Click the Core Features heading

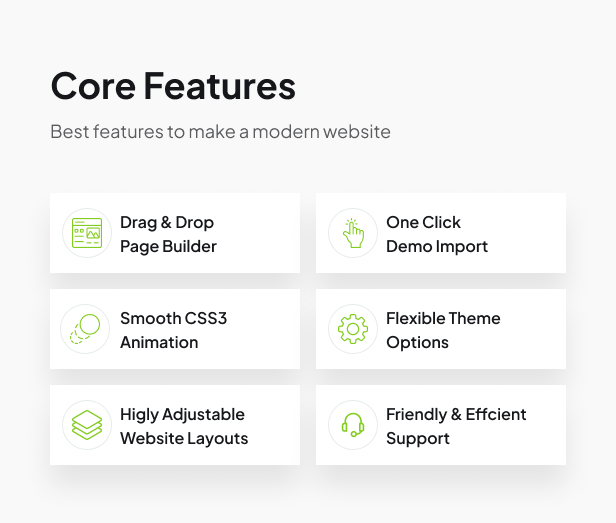click(x=173, y=87)
